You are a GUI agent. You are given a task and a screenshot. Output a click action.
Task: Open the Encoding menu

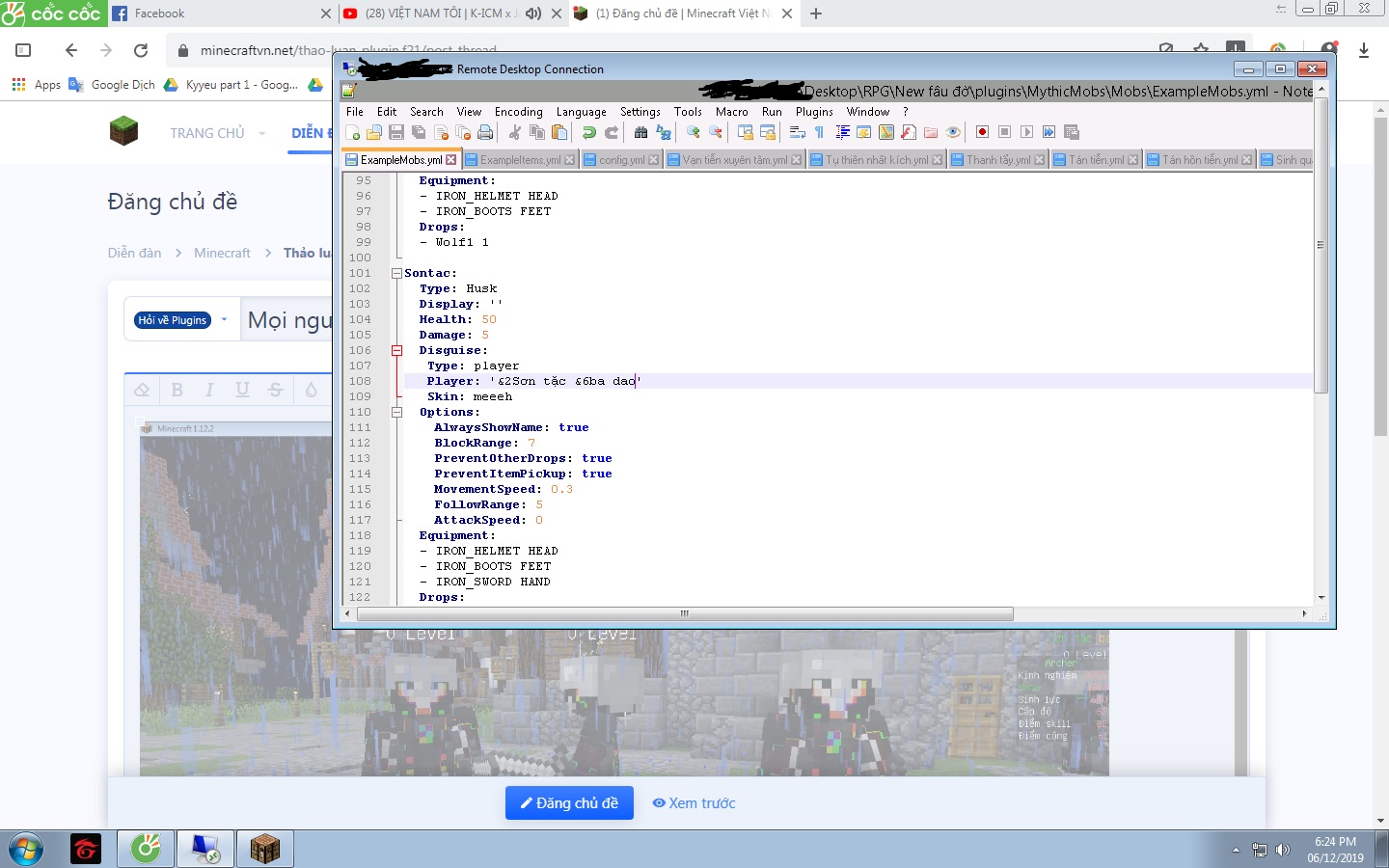519,112
